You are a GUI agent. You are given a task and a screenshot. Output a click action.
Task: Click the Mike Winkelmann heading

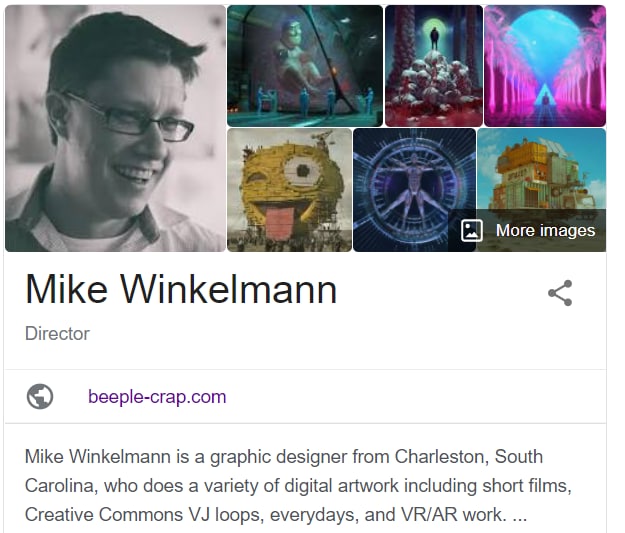coord(181,290)
